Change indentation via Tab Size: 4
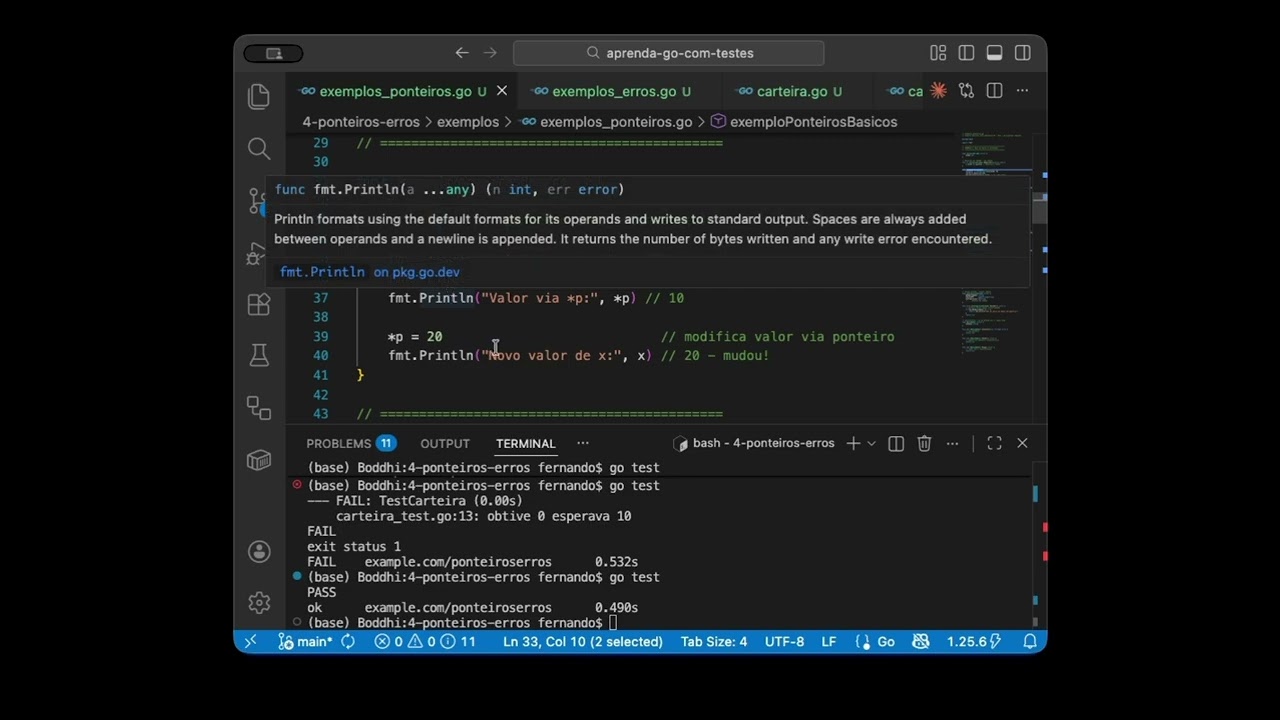This screenshot has height=720, width=1280. (x=714, y=641)
